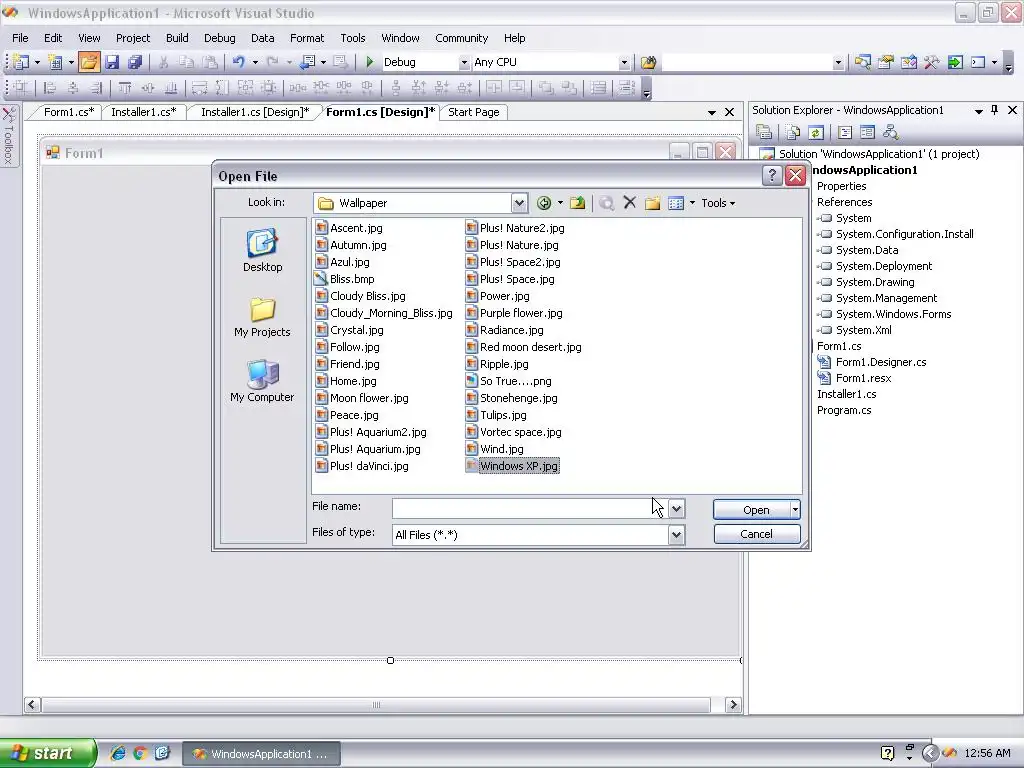Click the Delete X icon in Open File dialog
This screenshot has height=768, width=1024.
[630, 203]
